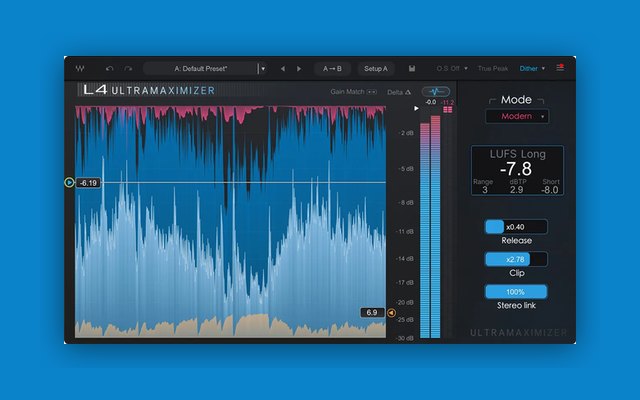
Task: Adjust the Stereo link 100% slider
Action: pos(516,292)
